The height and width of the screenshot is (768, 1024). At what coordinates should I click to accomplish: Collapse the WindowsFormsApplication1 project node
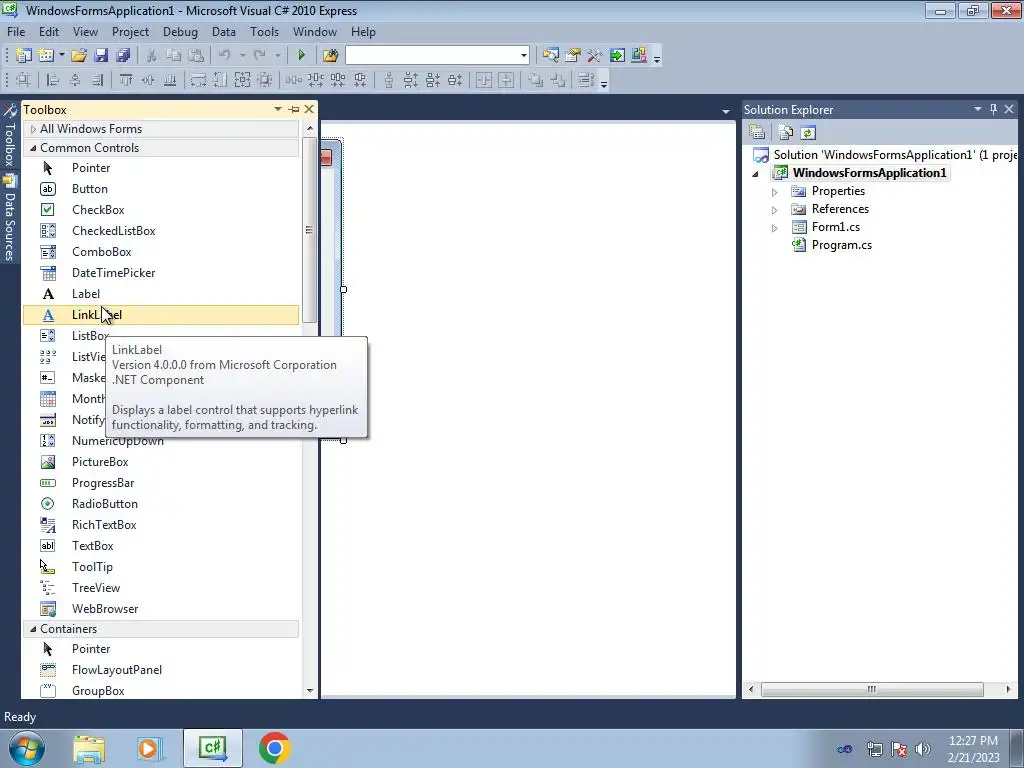click(756, 174)
